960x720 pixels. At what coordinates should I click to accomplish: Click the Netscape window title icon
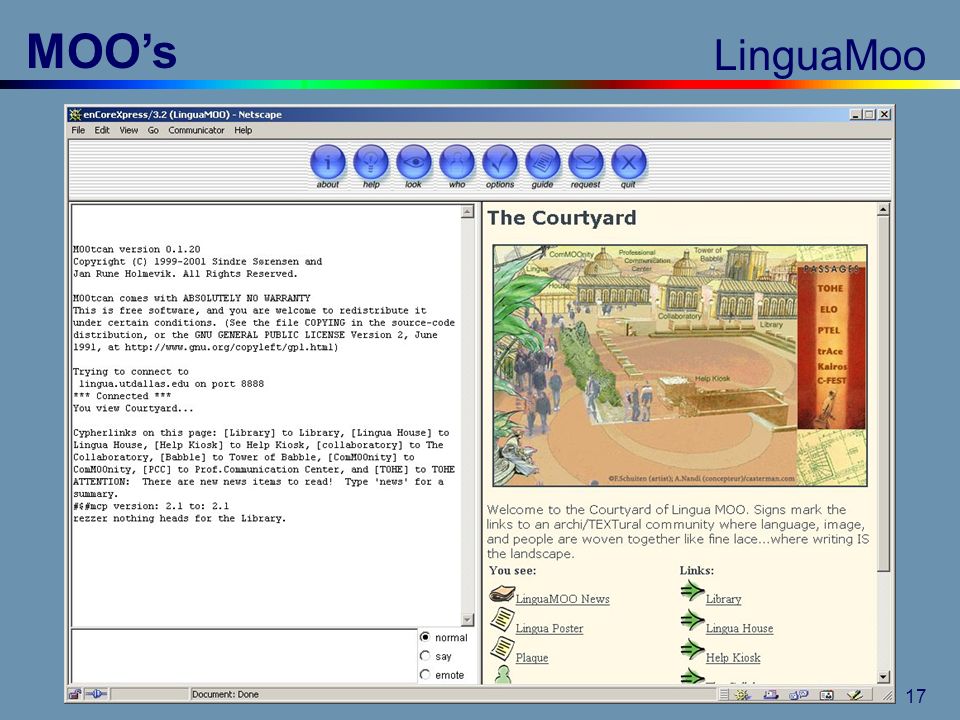[x=75, y=114]
